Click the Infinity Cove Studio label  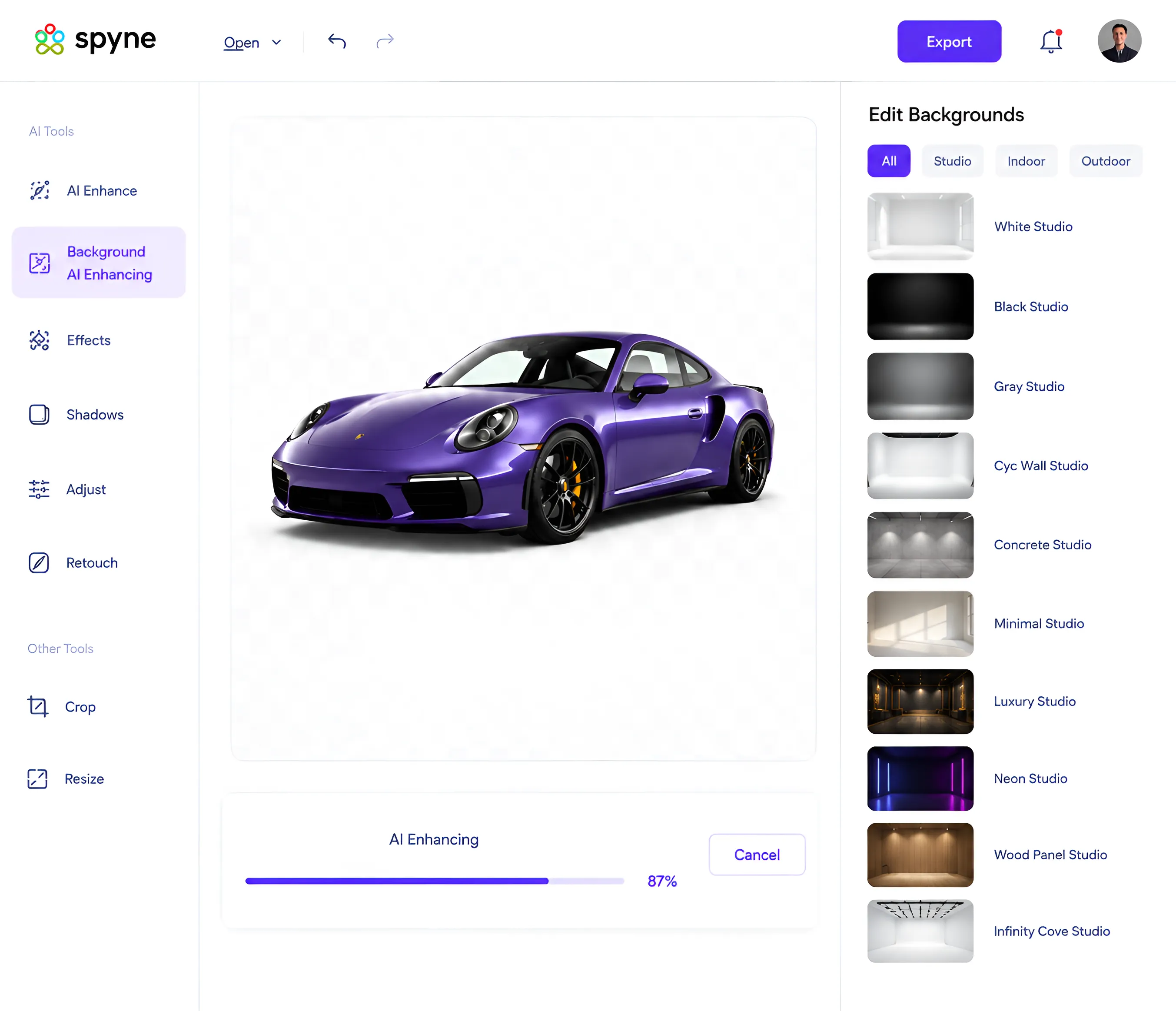click(x=1052, y=931)
